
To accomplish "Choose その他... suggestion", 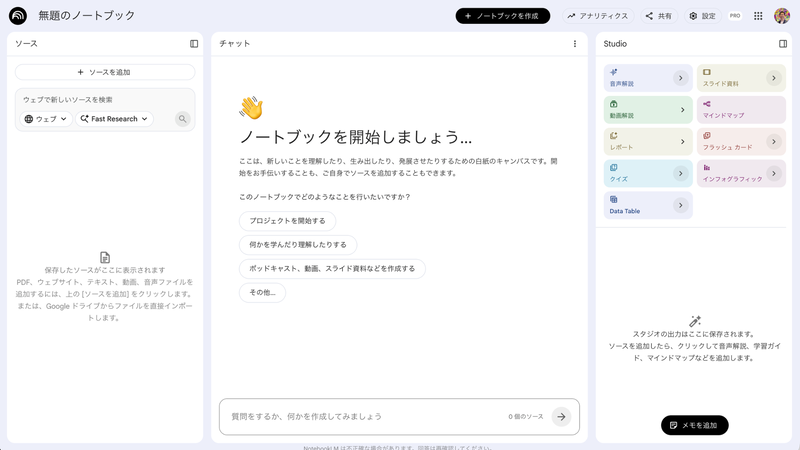I will pos(262,292).
